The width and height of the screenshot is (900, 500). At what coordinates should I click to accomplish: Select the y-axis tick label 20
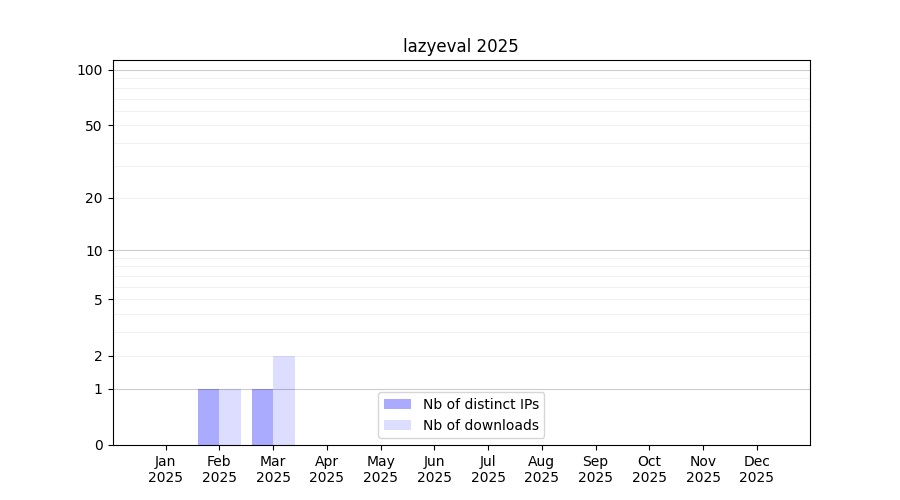[93, 198]
